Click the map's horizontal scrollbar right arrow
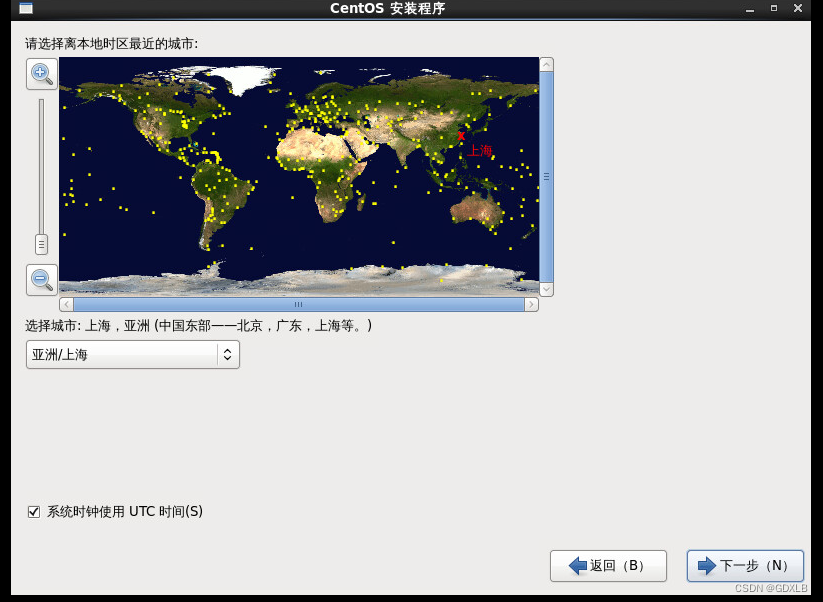Screen dimensions: 823x602 click(x=531, y=304)
